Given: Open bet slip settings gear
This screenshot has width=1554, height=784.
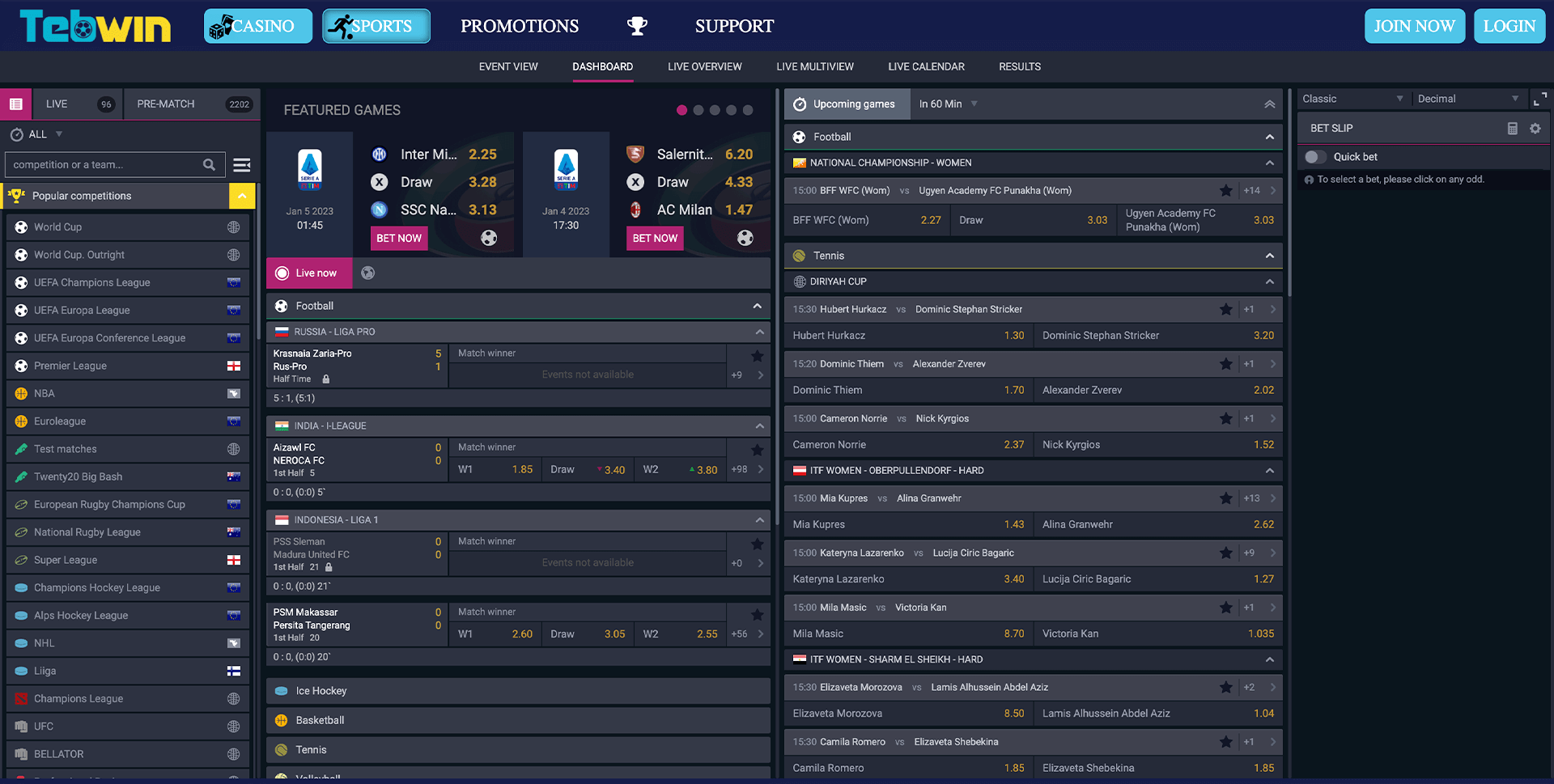Looking at the screenshot, I should tap(1535, 128).
